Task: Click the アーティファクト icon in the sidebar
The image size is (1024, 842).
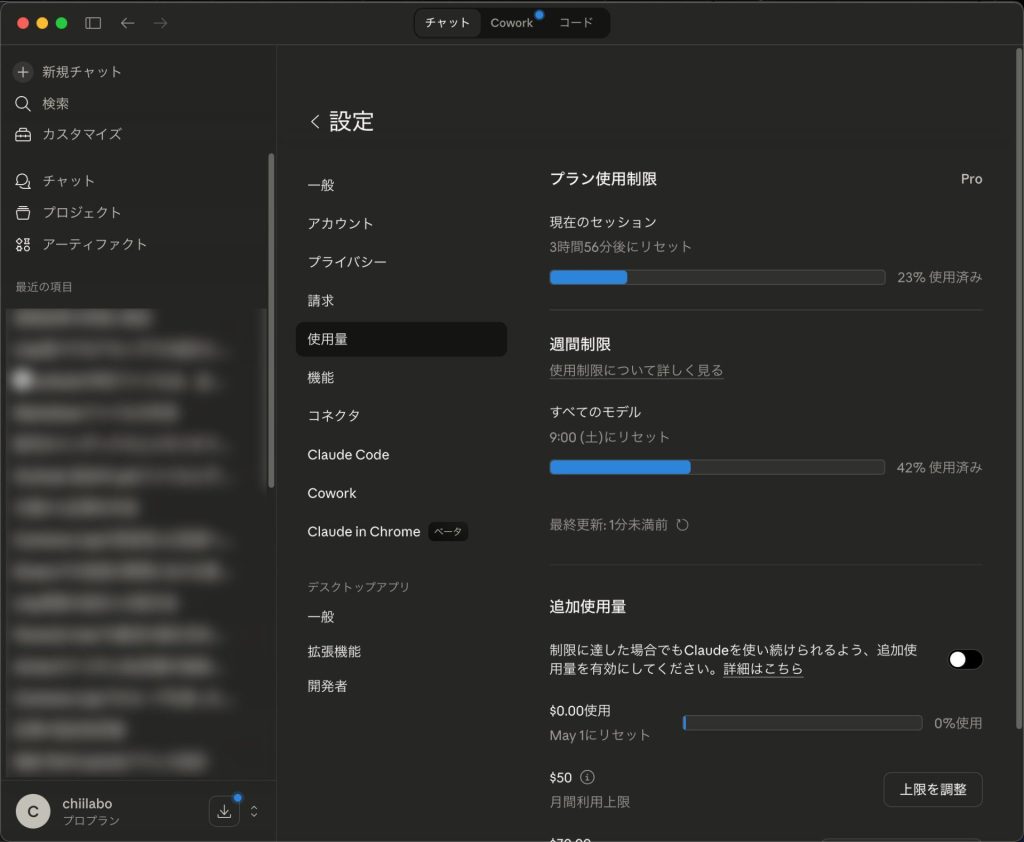Action: (x=23, y=244)
